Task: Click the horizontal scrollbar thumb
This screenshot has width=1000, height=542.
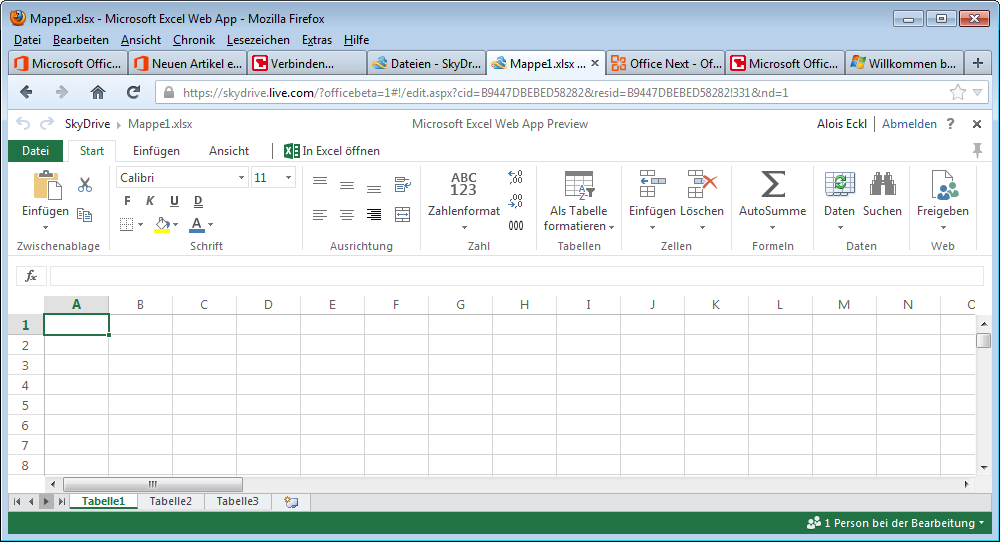Action: coord(153,484)
